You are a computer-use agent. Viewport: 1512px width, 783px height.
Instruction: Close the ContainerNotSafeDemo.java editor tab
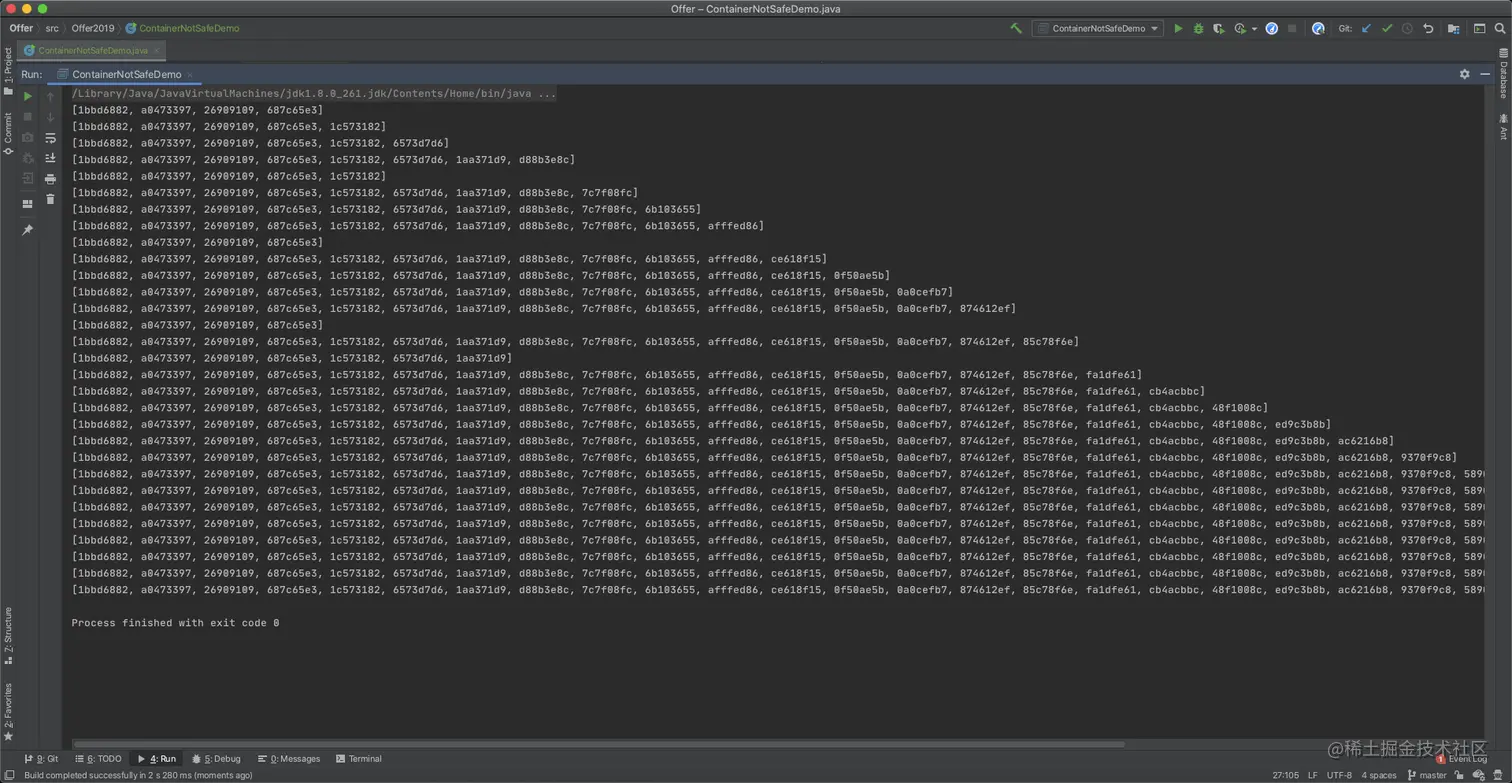[157, 50]
